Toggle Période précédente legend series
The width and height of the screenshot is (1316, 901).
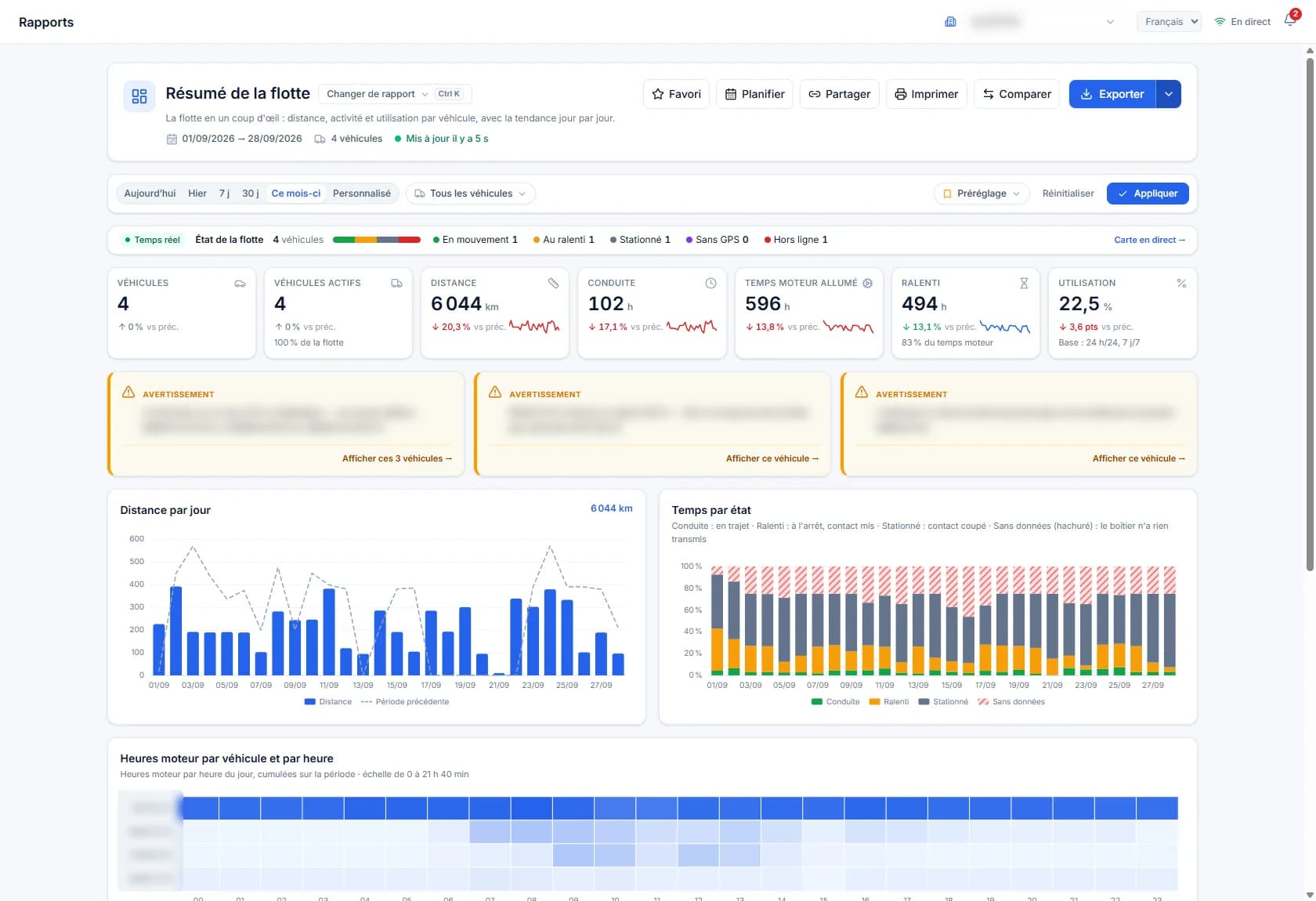coord(405,702)
